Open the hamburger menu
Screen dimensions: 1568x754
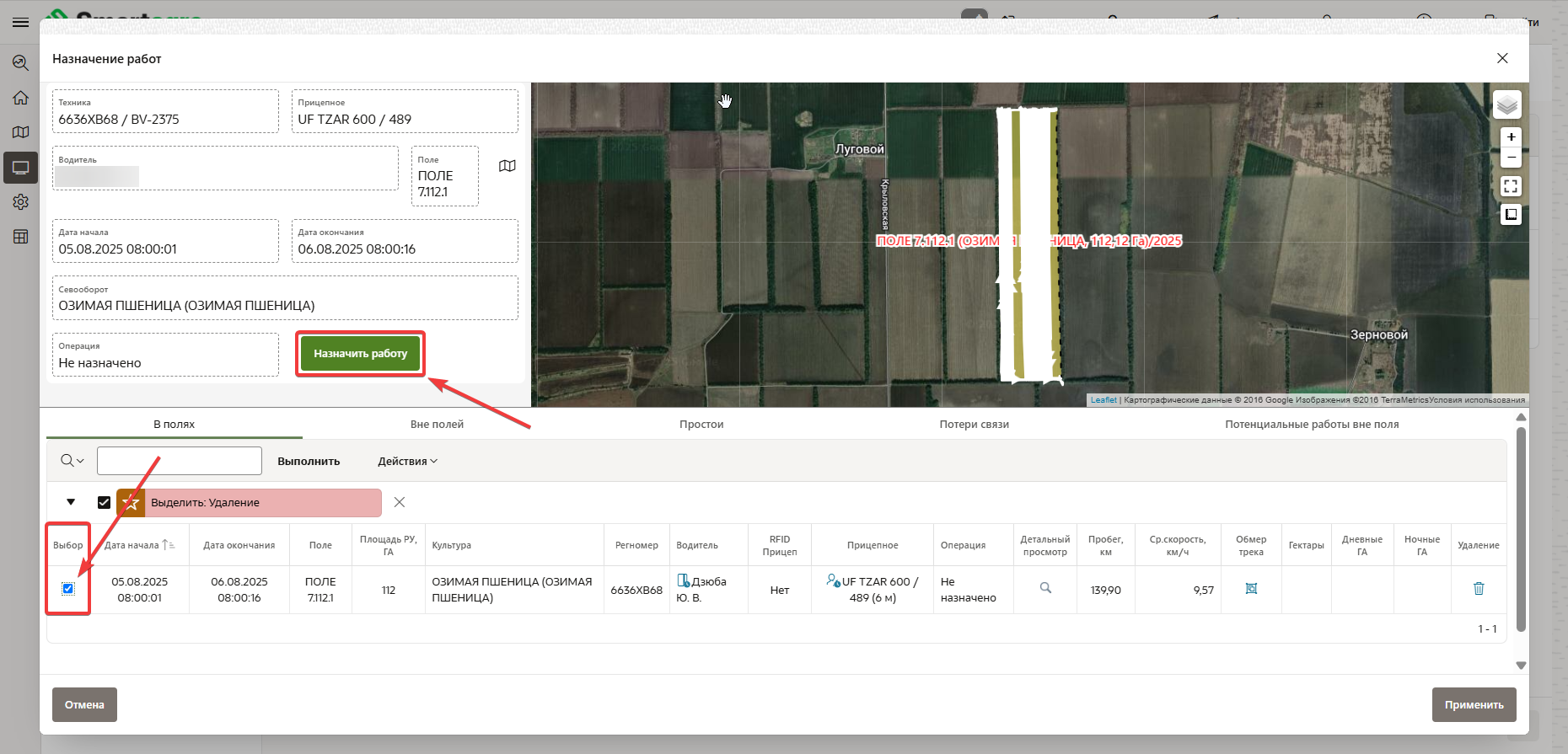point(20,23)
